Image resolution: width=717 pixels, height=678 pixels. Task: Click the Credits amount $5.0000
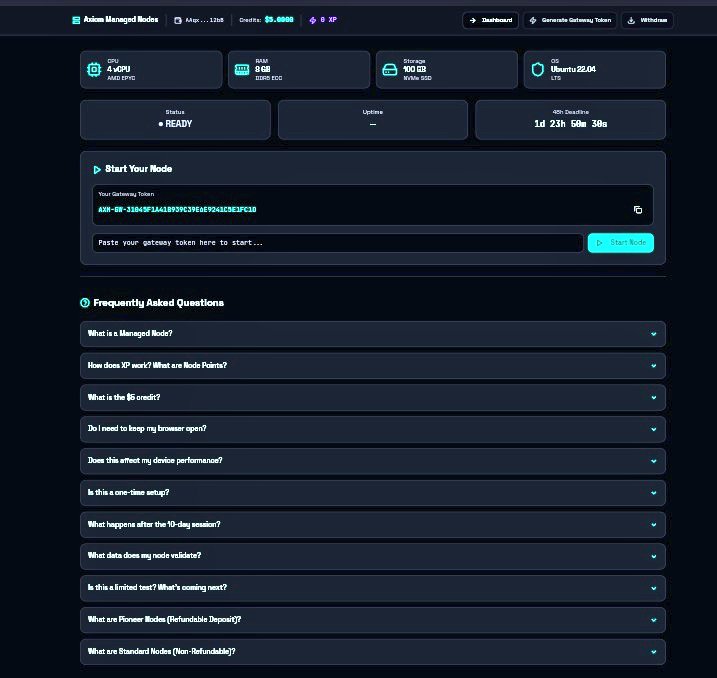pyautogui.click(x=279, y=20)
